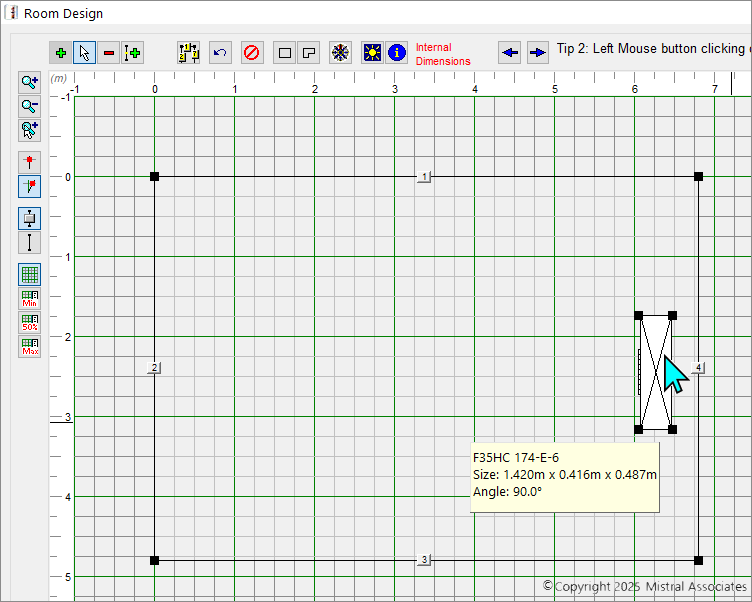Click the green plus add-item tool
Screen dimensions: 752x602
pyautogui.click(x=61, y=53)
